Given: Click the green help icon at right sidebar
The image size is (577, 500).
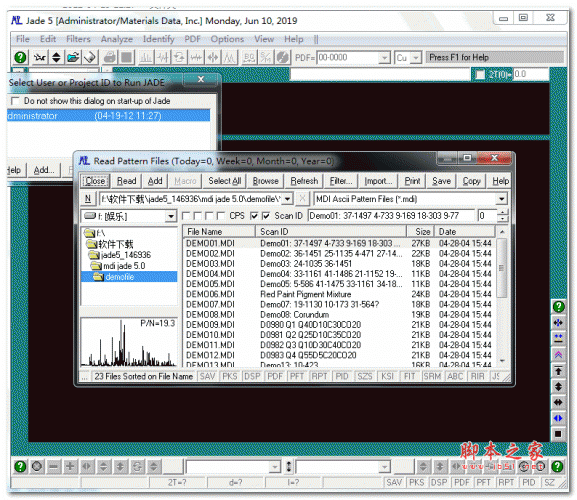Looking at the screenshot, I should pyautogui.click(x=559, y=306).
